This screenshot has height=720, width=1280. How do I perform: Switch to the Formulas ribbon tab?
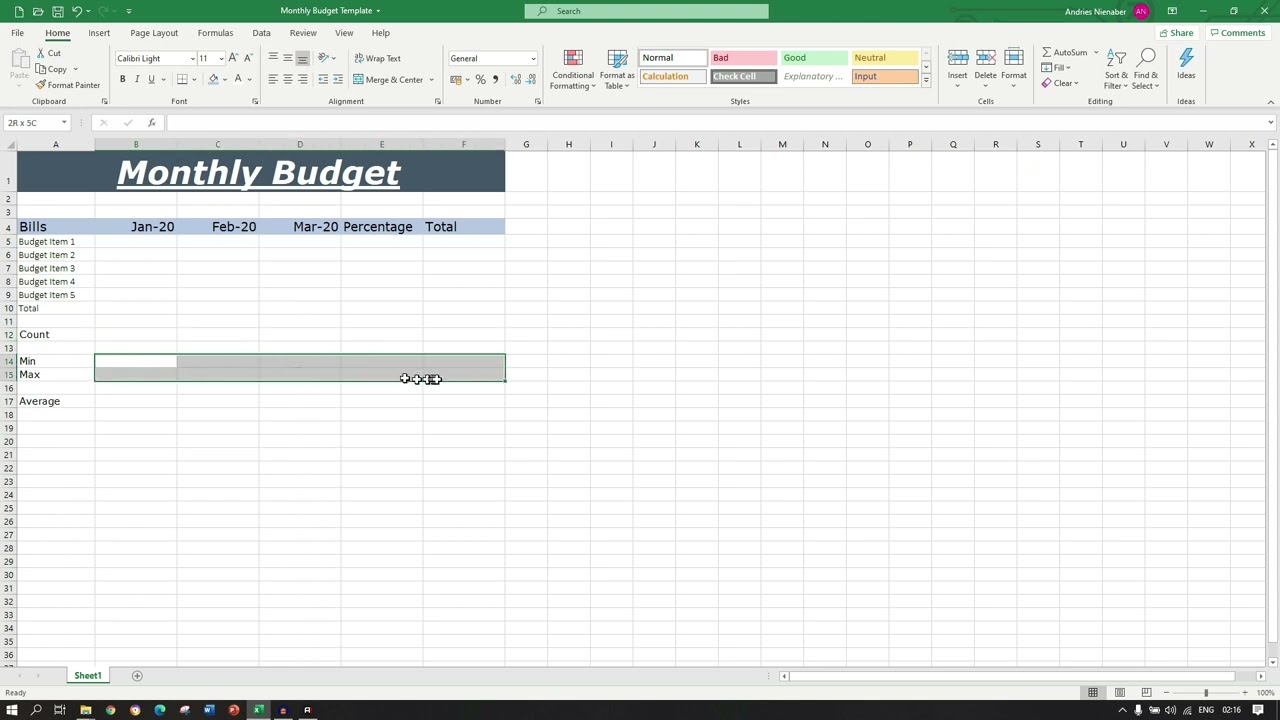[215, 33]
